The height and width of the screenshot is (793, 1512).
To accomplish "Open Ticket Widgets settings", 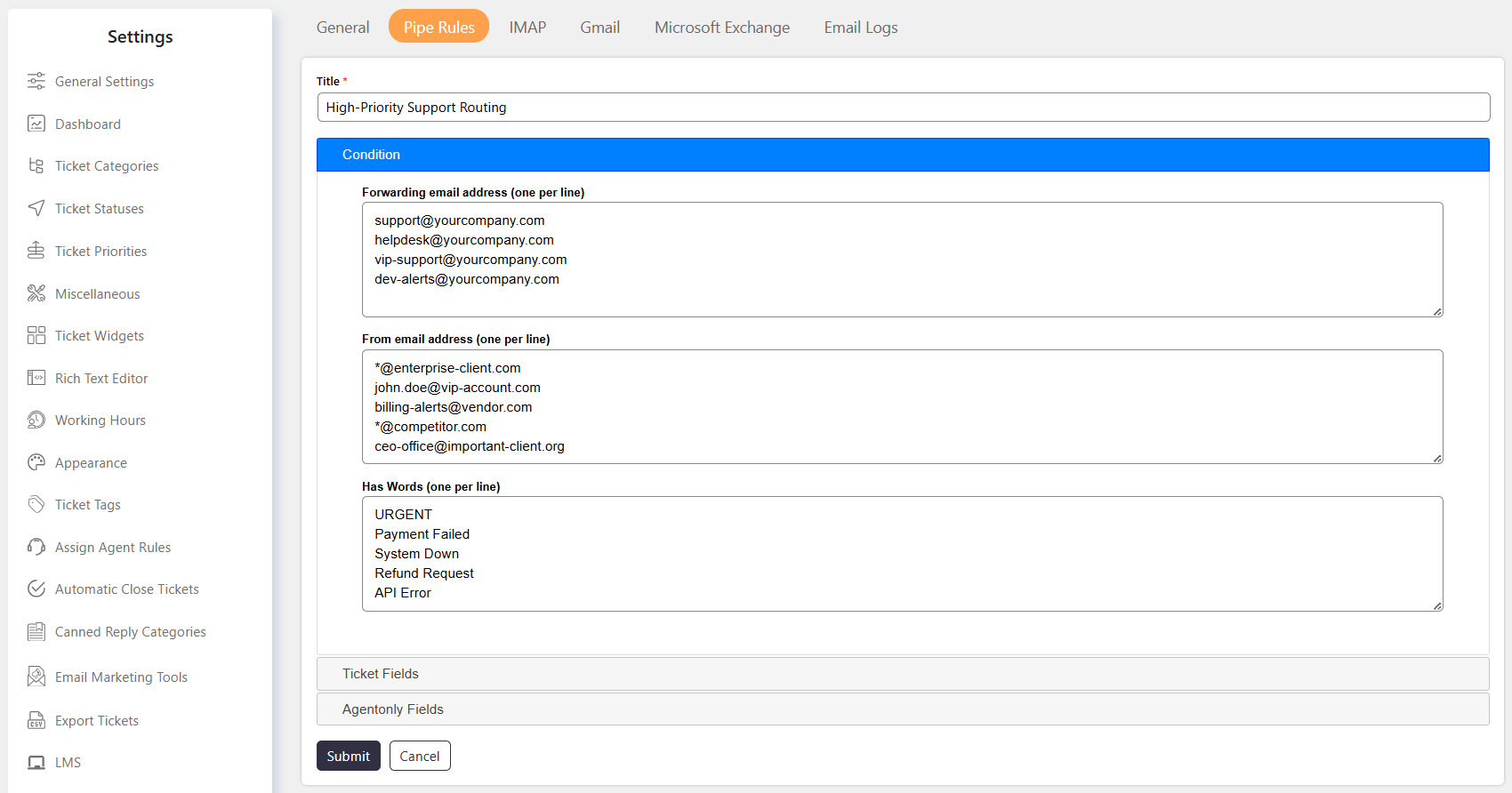I will [x=99, y=335].
